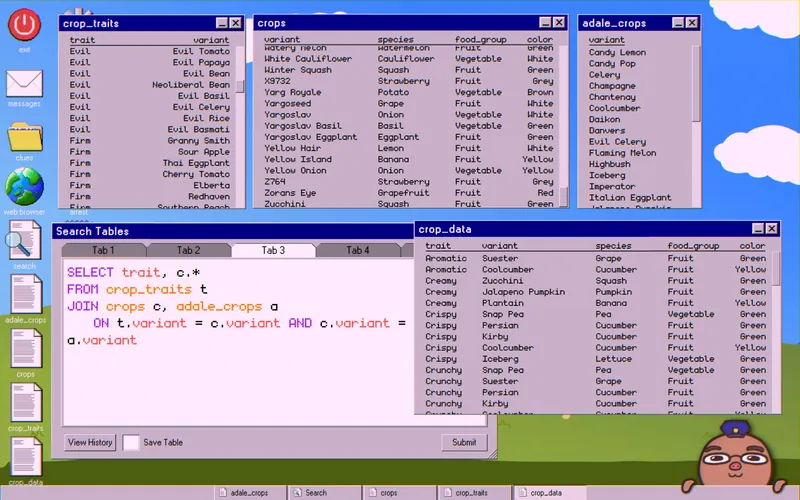Switch to Tab 1 in Search Tables

click(103, 250)
